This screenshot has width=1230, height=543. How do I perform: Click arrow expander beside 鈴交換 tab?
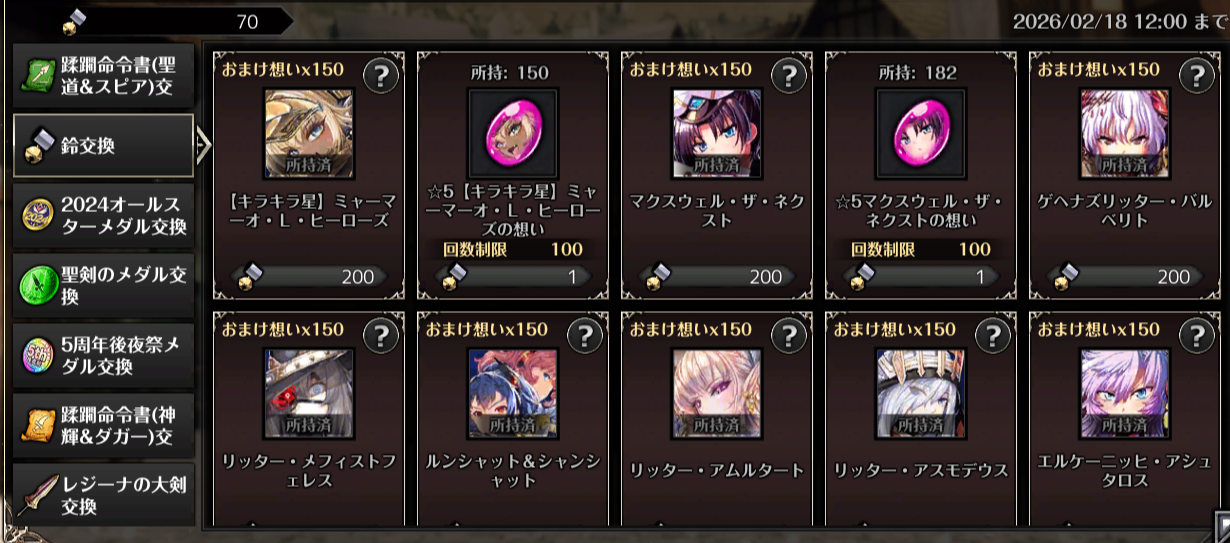click(203, 146)
